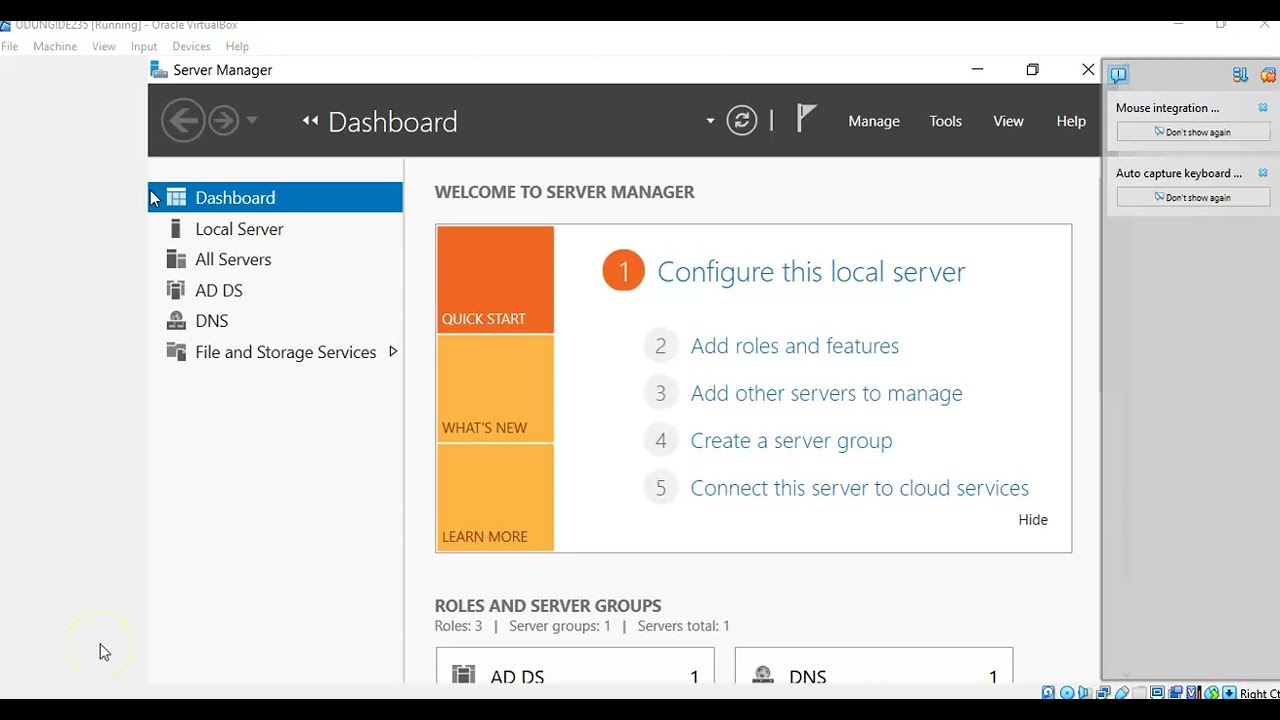Click the Server Manager back arrow button
Image resolution: width=1280 pixels, height=720 pixels.
point(183,121)
